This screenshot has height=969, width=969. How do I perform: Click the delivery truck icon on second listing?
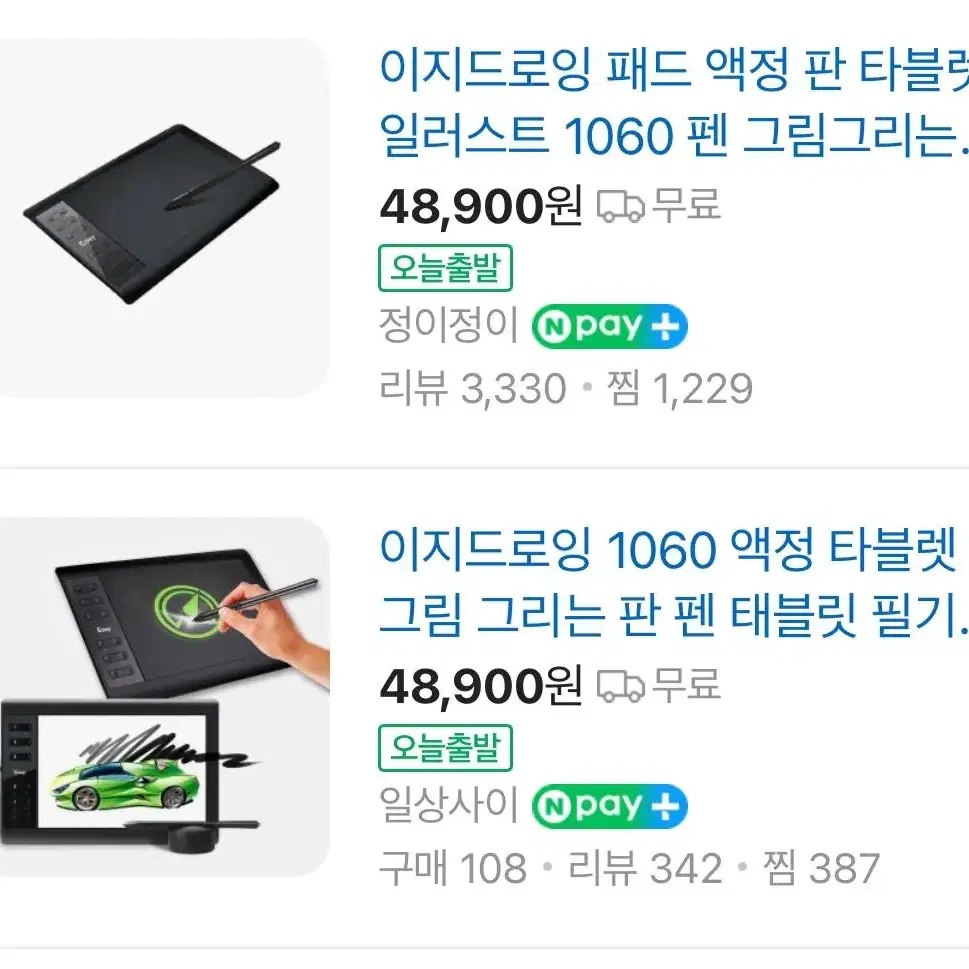pyautogui.click(x=620, y=686)
